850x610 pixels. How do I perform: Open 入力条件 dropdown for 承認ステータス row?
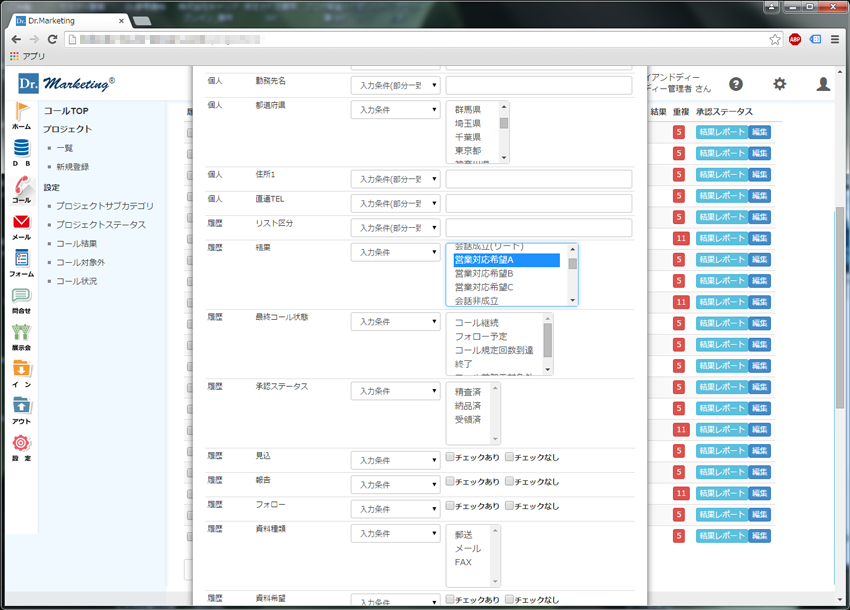pos(395,391)
